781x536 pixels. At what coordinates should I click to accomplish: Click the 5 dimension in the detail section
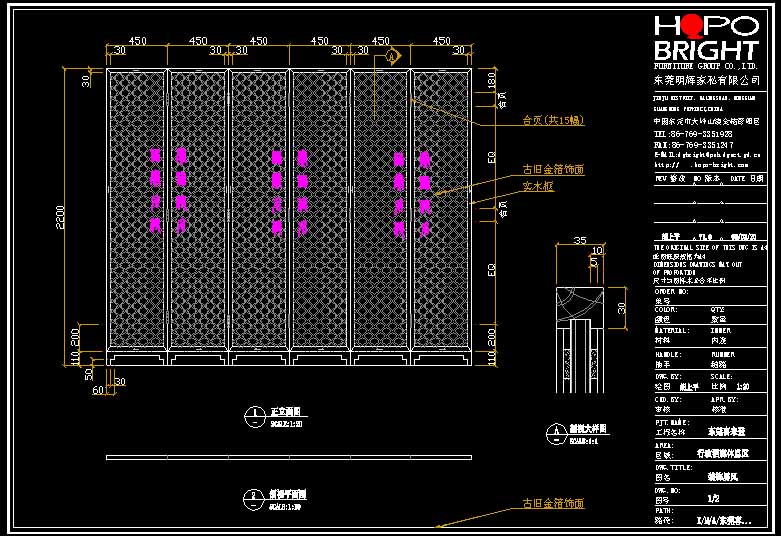coord(593,262)
